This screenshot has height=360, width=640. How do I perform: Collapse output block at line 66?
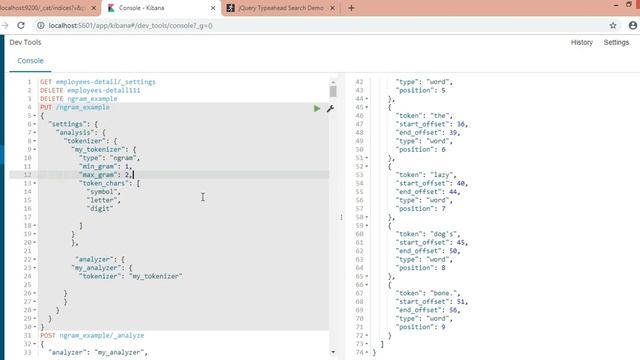click(367, 285)
